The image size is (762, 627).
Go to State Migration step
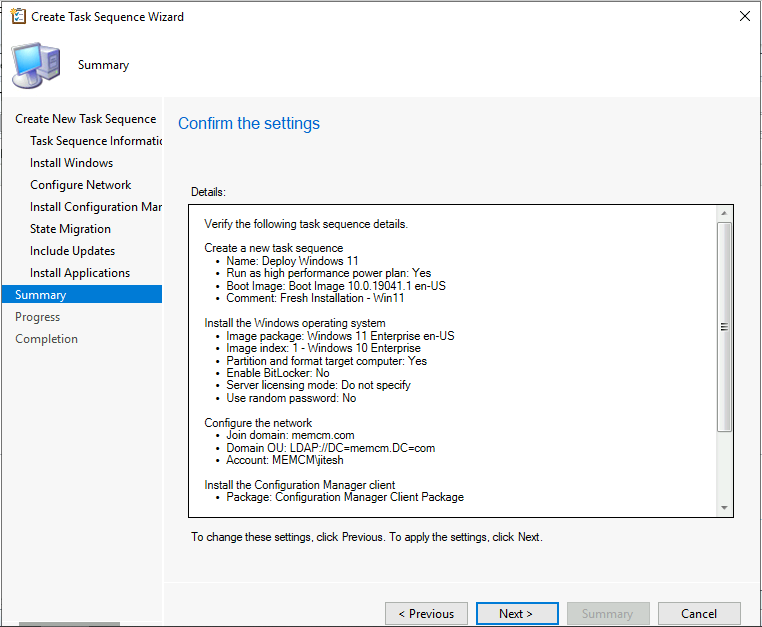[70, 228]
